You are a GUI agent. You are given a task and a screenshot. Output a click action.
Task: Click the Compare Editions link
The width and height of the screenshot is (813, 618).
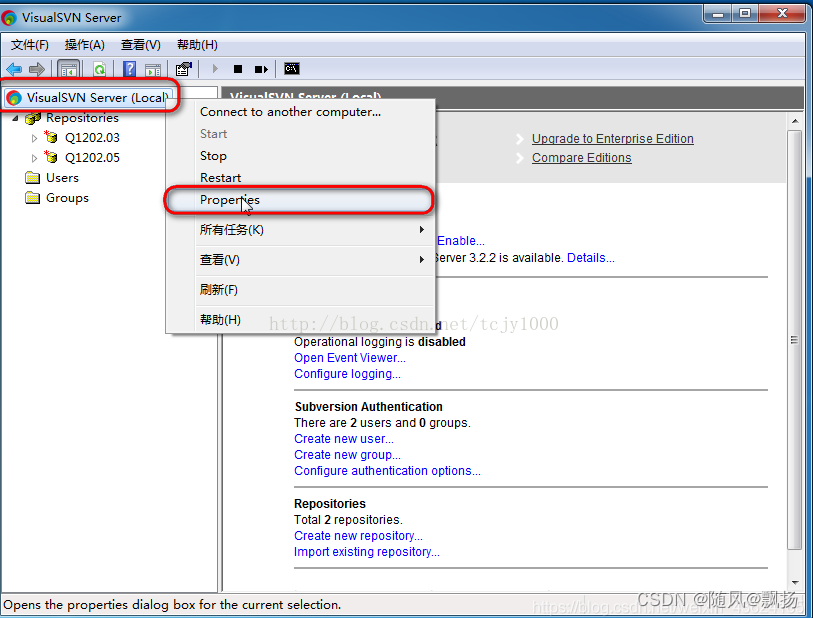581,158
